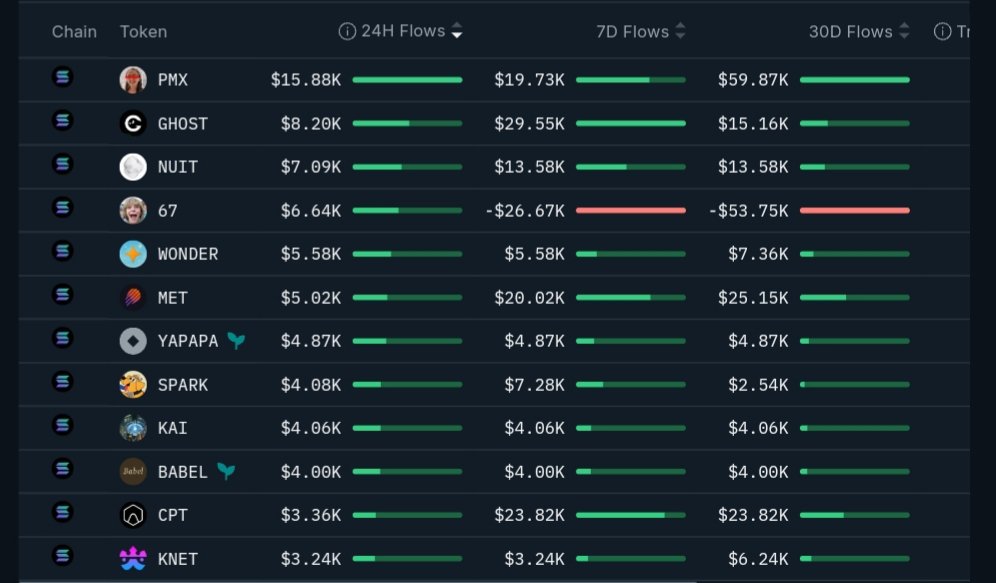Click the NUIT moon token icon

point(133,167)
